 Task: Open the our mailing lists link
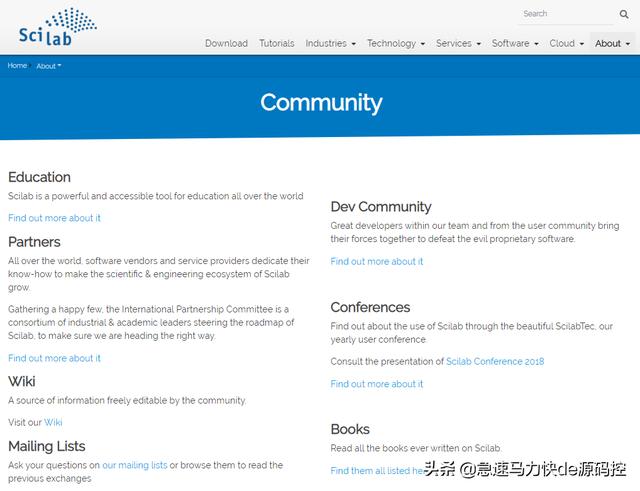point(134,465)
